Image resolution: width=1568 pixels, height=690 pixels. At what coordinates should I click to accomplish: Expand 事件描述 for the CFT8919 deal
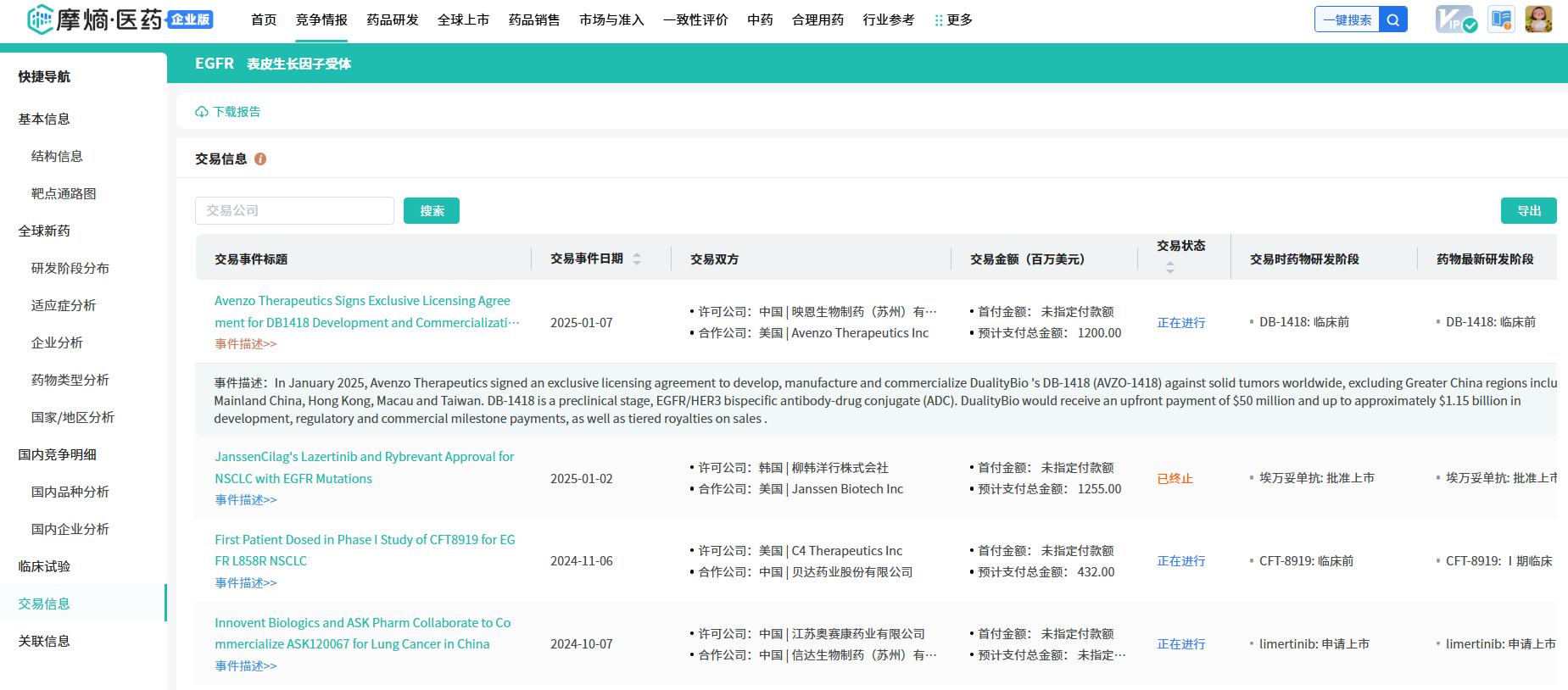click(x=245, y=583)
